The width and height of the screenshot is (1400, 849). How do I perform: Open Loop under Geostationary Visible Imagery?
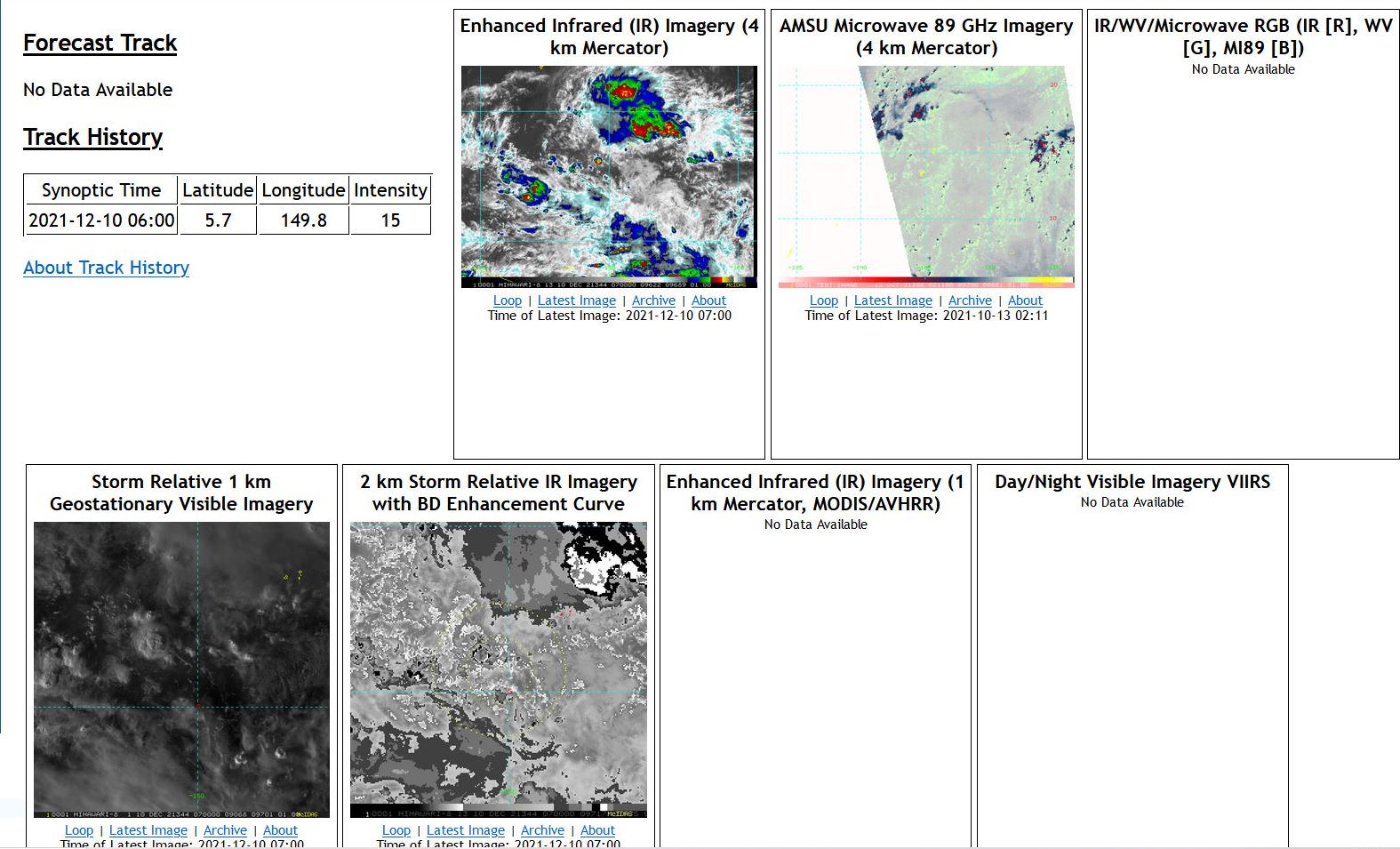79,830
